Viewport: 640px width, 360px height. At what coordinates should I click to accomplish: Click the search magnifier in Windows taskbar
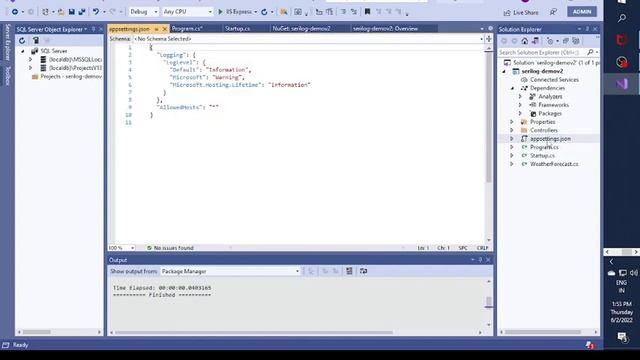coord(622,18)
